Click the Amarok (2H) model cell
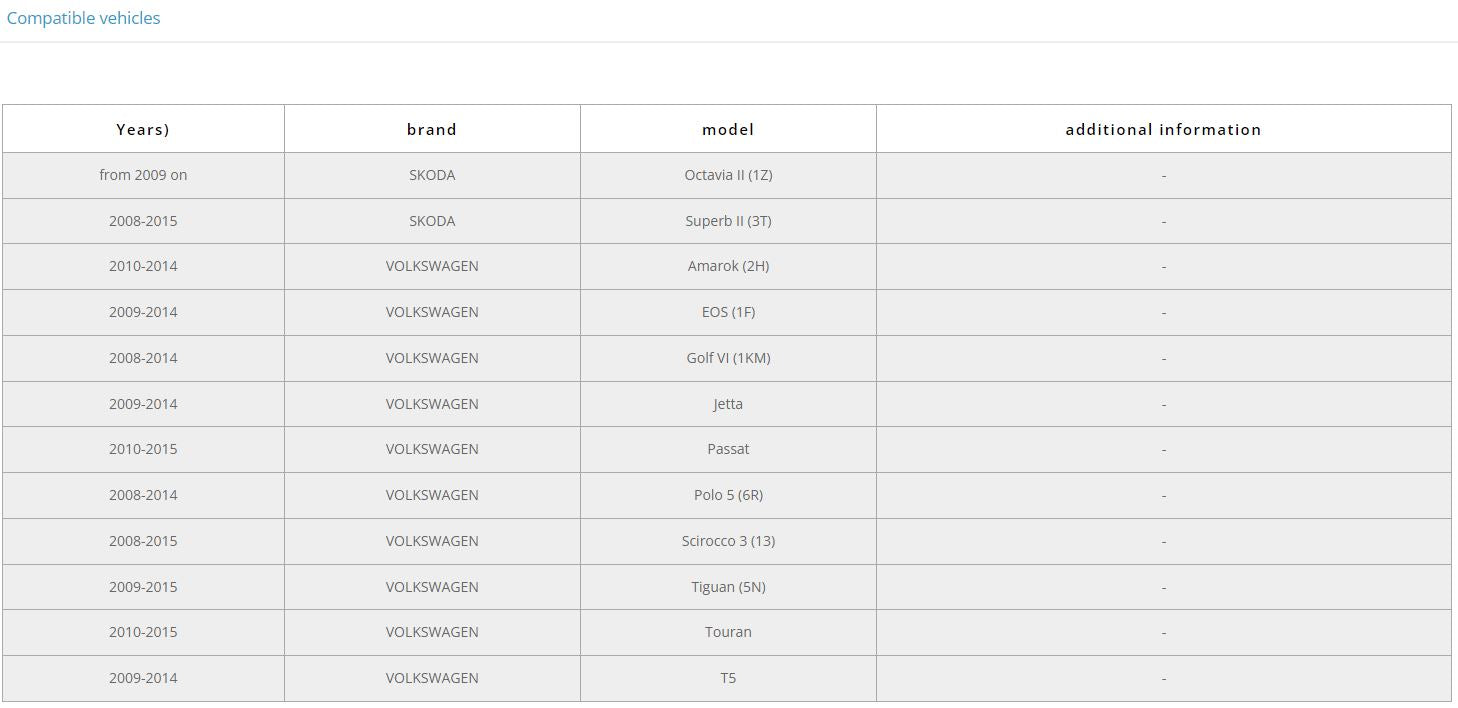Image resolution: width=1458 pixels, height=708 pixels. pos(728,266)
